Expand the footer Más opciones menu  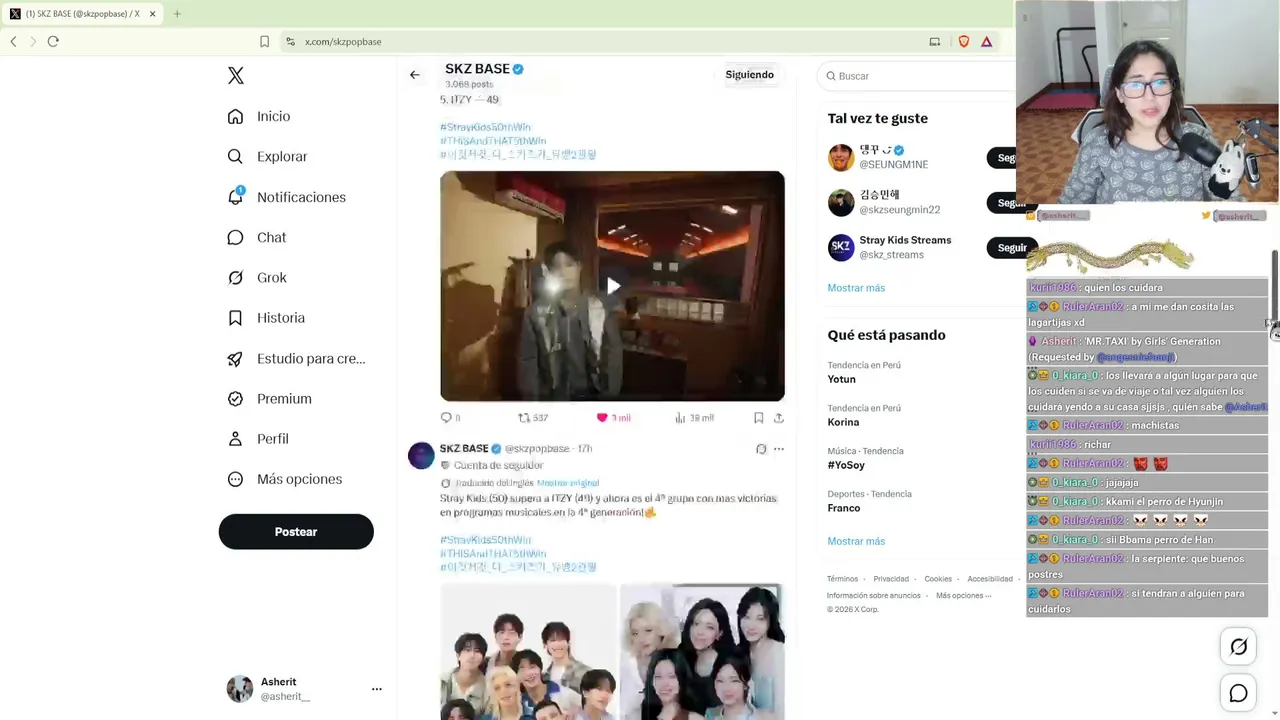tap(963, 596)
